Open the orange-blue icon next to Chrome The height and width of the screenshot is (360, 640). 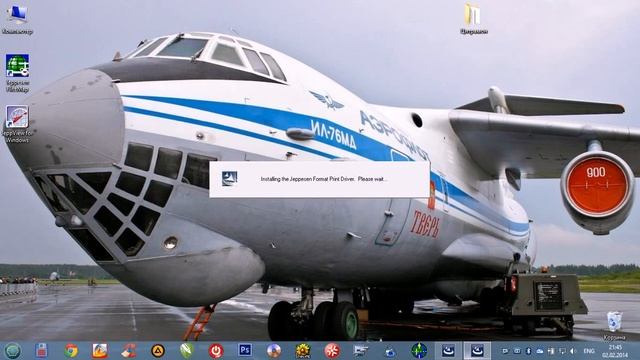(100, 351)
